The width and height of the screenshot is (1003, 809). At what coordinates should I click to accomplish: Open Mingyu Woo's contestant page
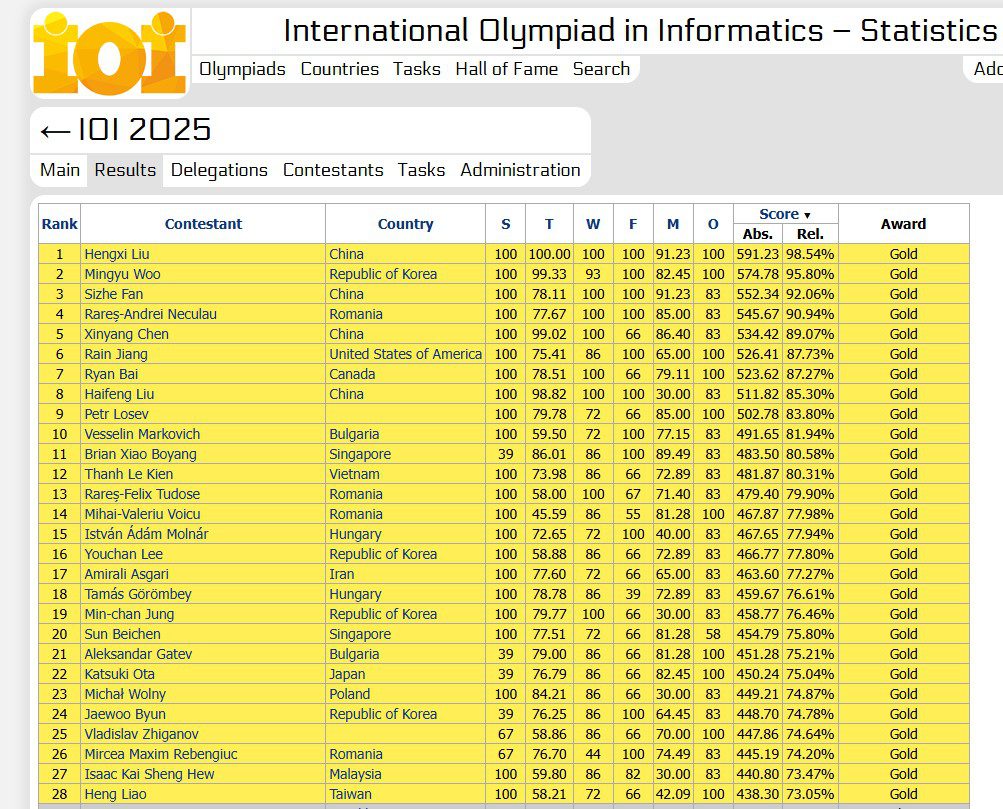pyautogui.click(x=122, y=274)
